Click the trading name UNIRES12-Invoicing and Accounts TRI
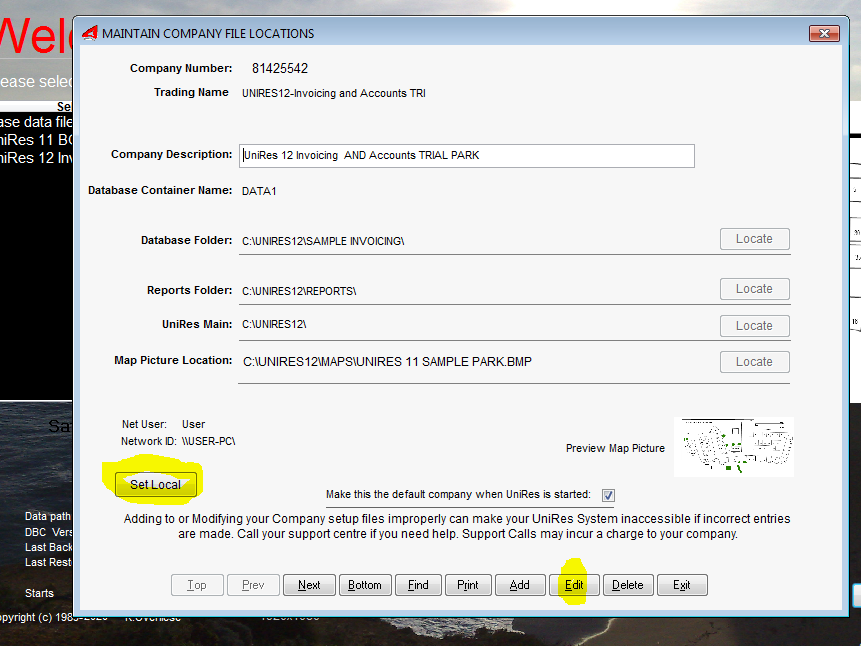861x646 pixels. point(334,93)
